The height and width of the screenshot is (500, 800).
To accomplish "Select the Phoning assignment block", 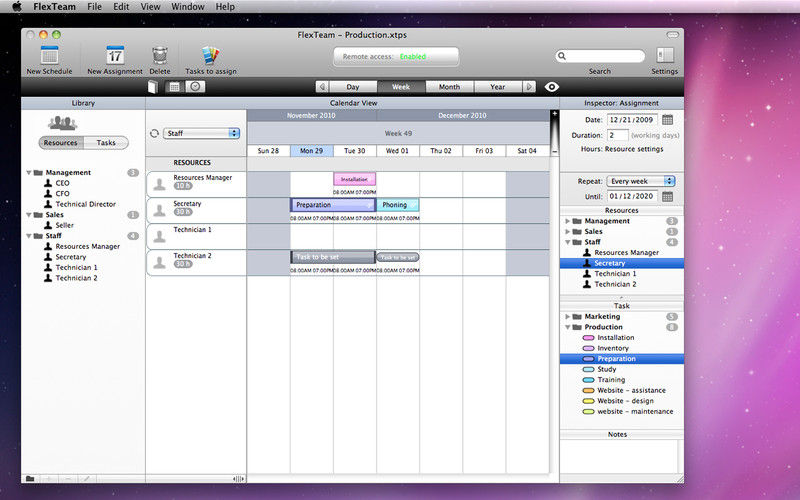I will coord(397,205).
